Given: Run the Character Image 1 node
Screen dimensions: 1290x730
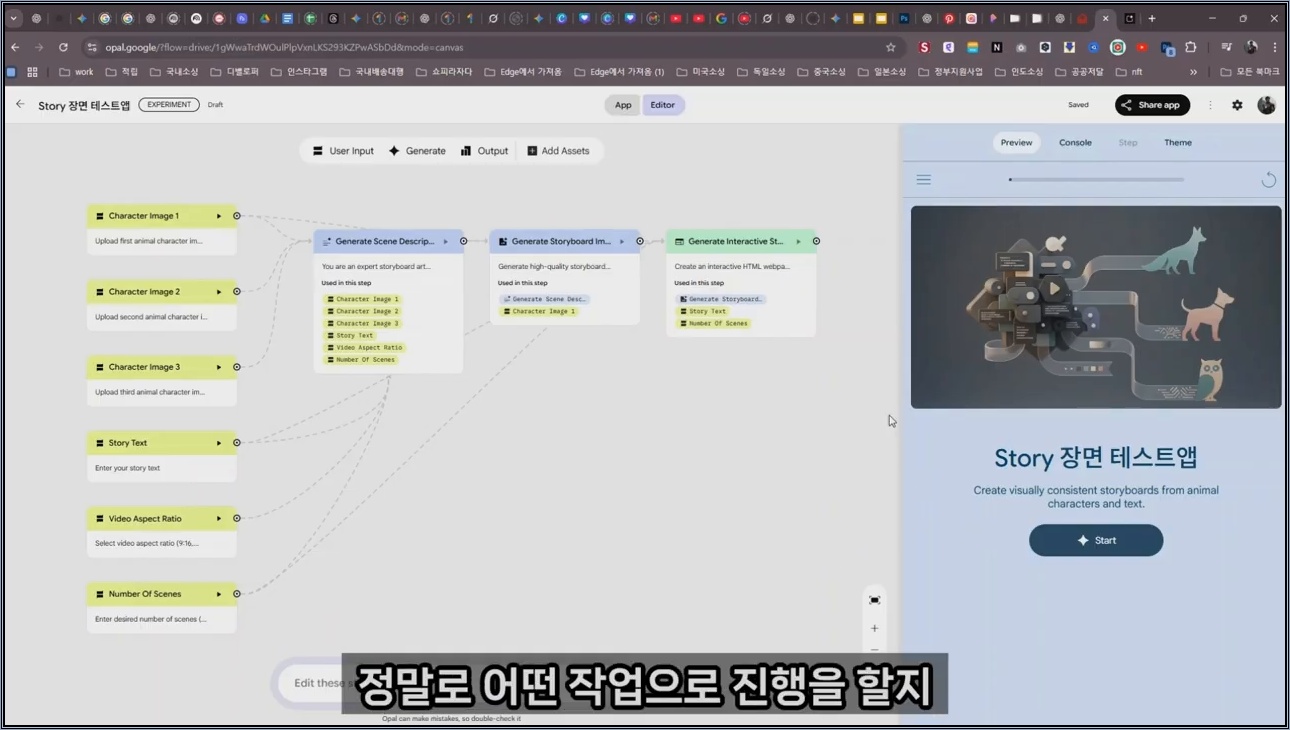Looking at the screenshot, I should pyautogui.click(x=219, y=216).
